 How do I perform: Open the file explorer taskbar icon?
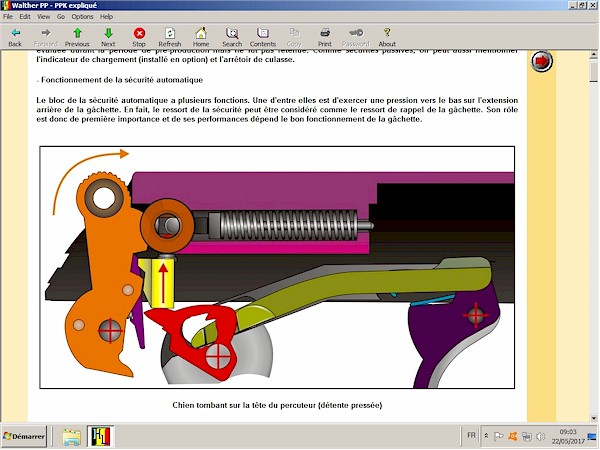(x=72, y=437)
